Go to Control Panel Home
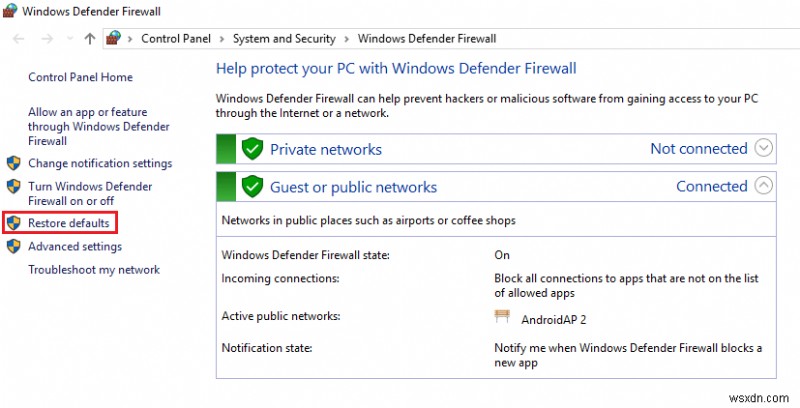 click(80, 77)
